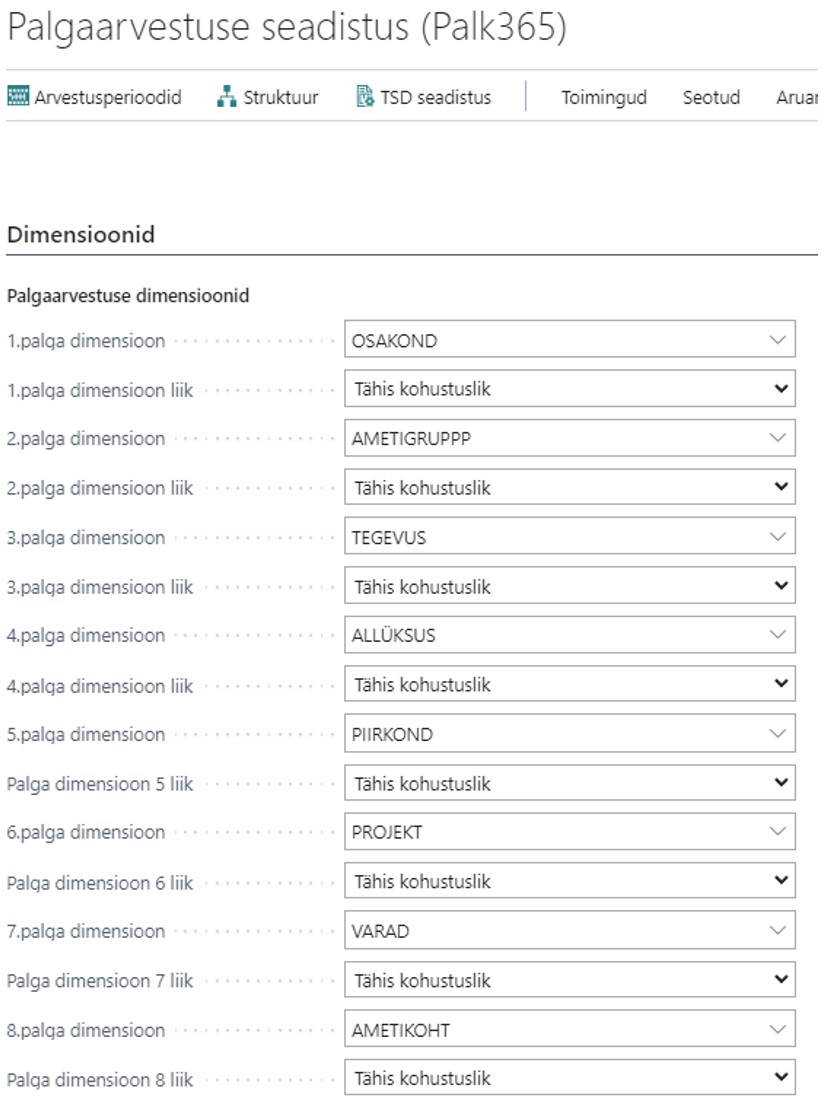Expand the OSAKOND dimension lookup arrow

pyautogui.click(x=777, y=340)
